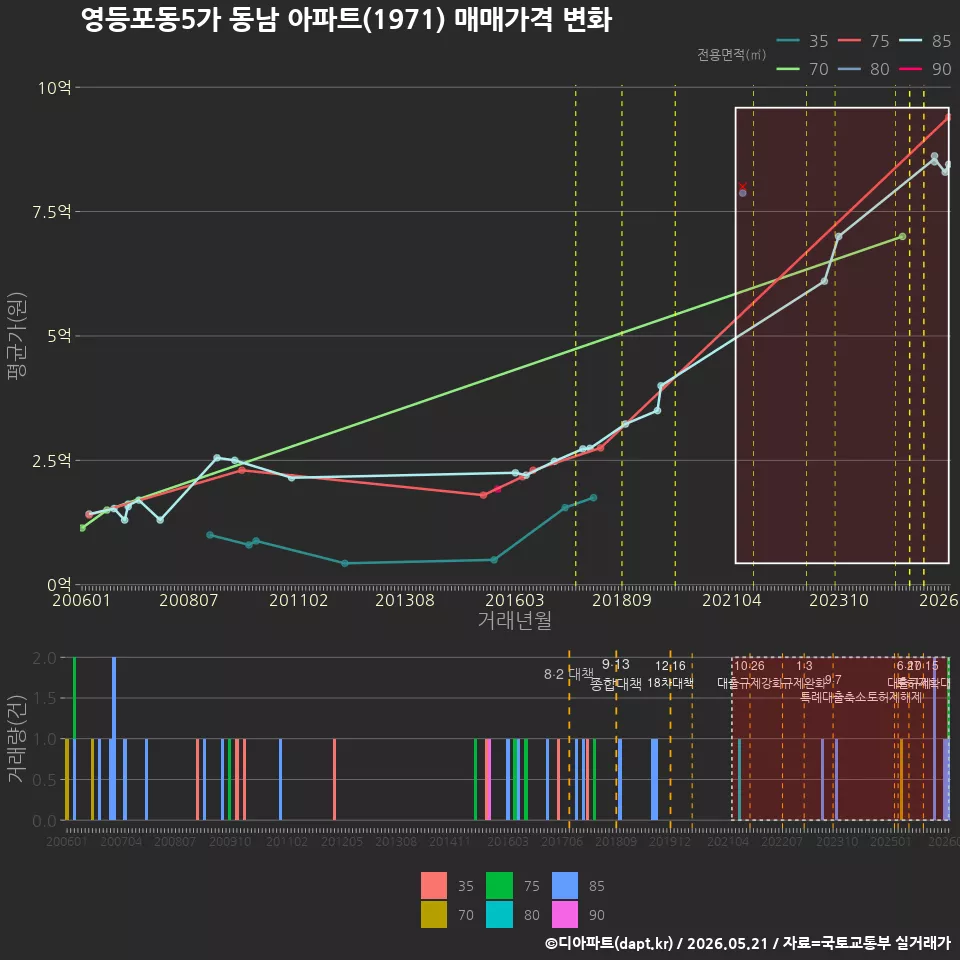This screenshot has width=960, height=960.
Task: Click 201102 on the price chart x-axis
Action: (299, 600)
